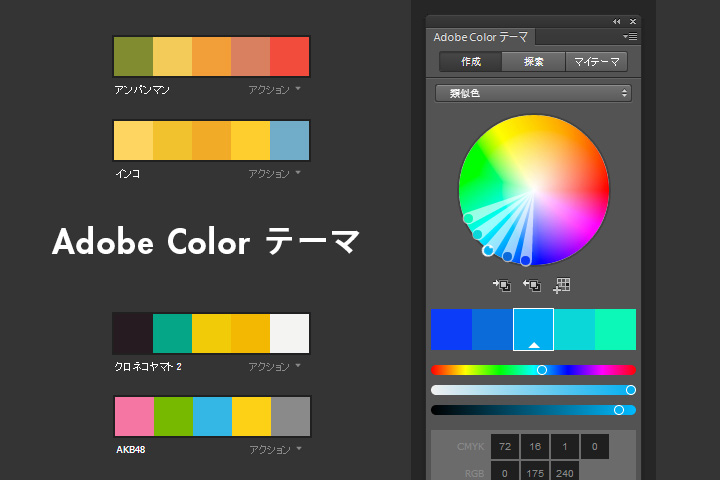Open アクション dropdown for アンパンマン theme
Viewport: 720px width, 480px height.
pos(274,90)
